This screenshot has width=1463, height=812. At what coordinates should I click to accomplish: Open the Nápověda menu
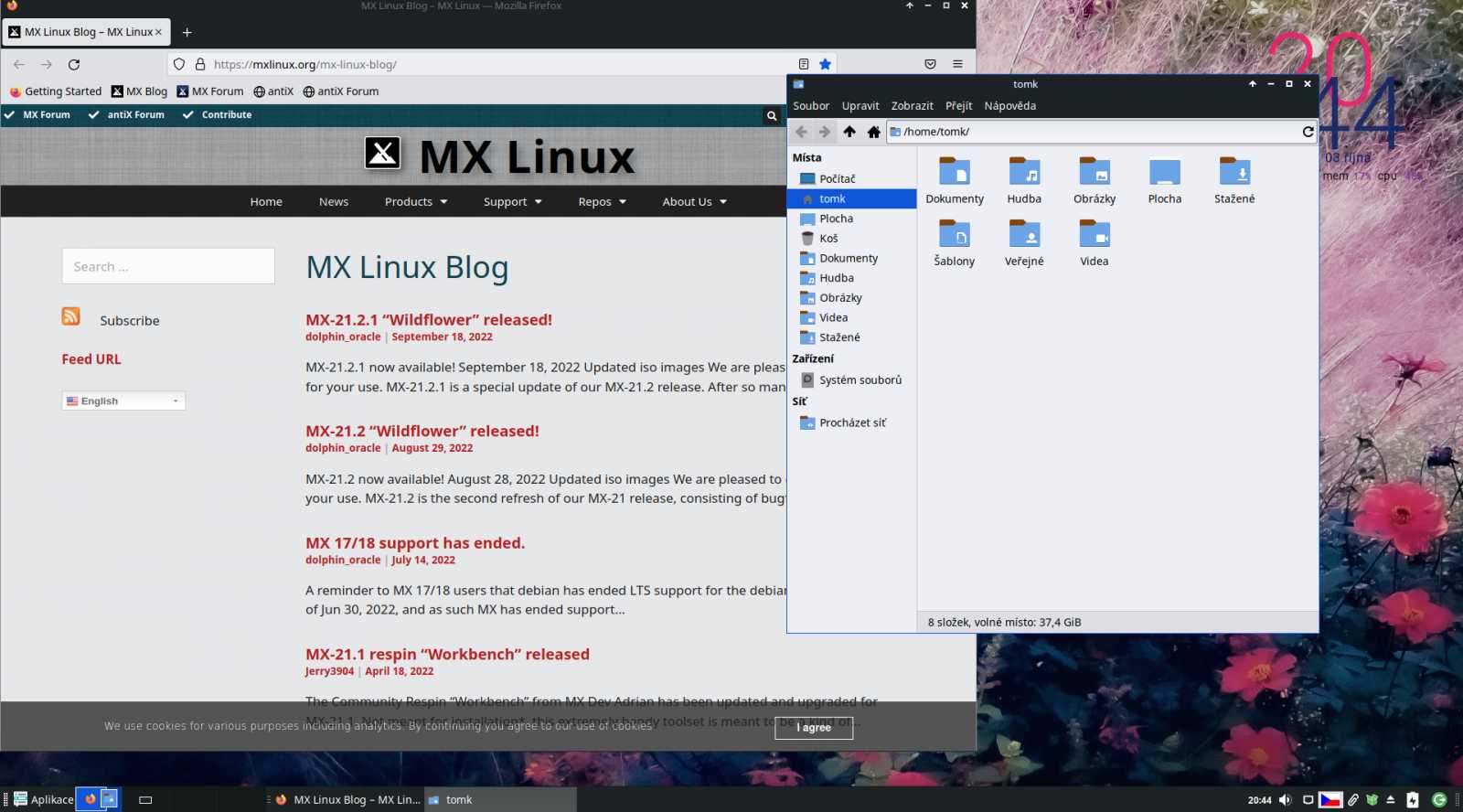[1010, 106]
